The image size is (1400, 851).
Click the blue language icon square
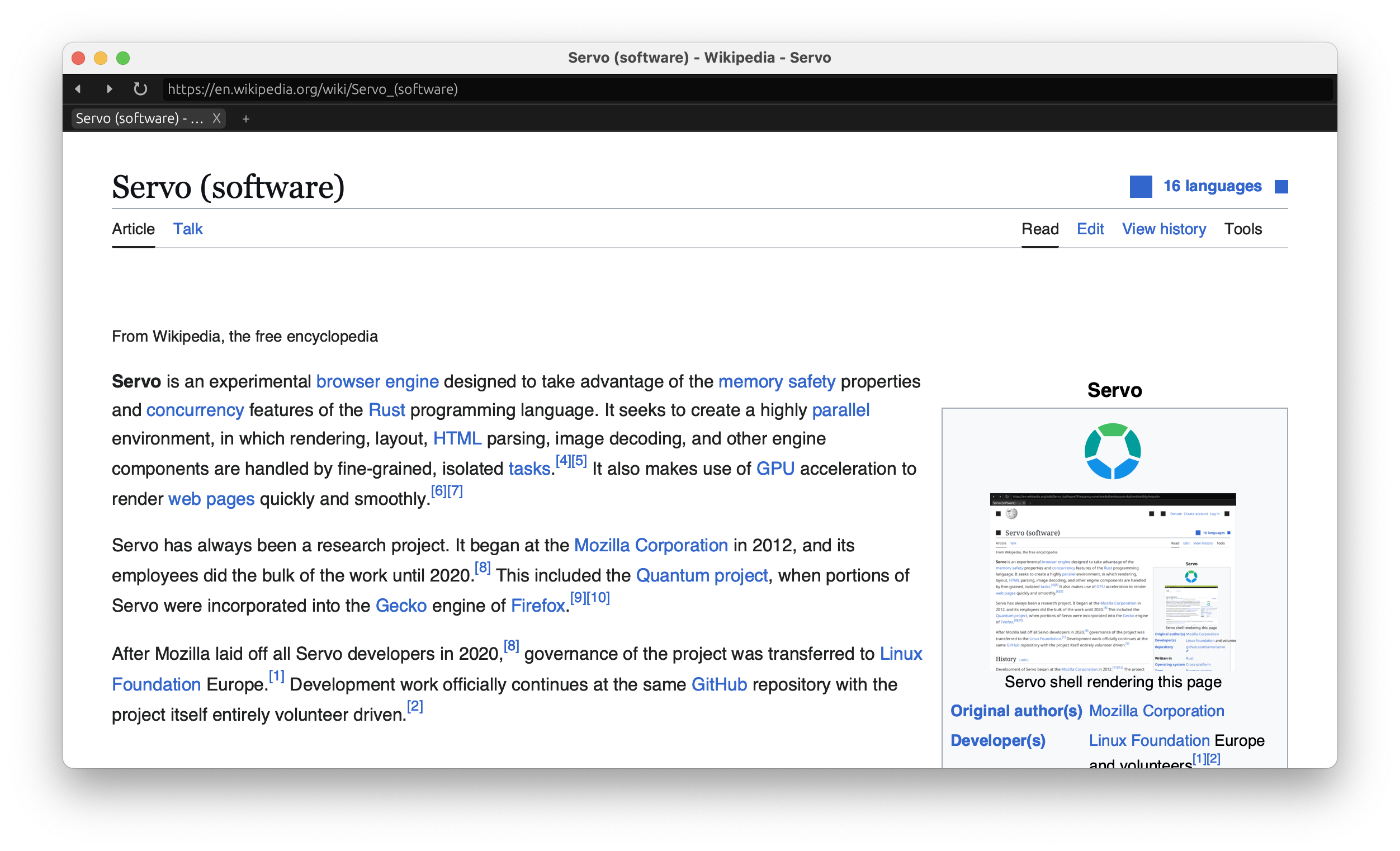pyautogui.click(x=1141, y=186)
